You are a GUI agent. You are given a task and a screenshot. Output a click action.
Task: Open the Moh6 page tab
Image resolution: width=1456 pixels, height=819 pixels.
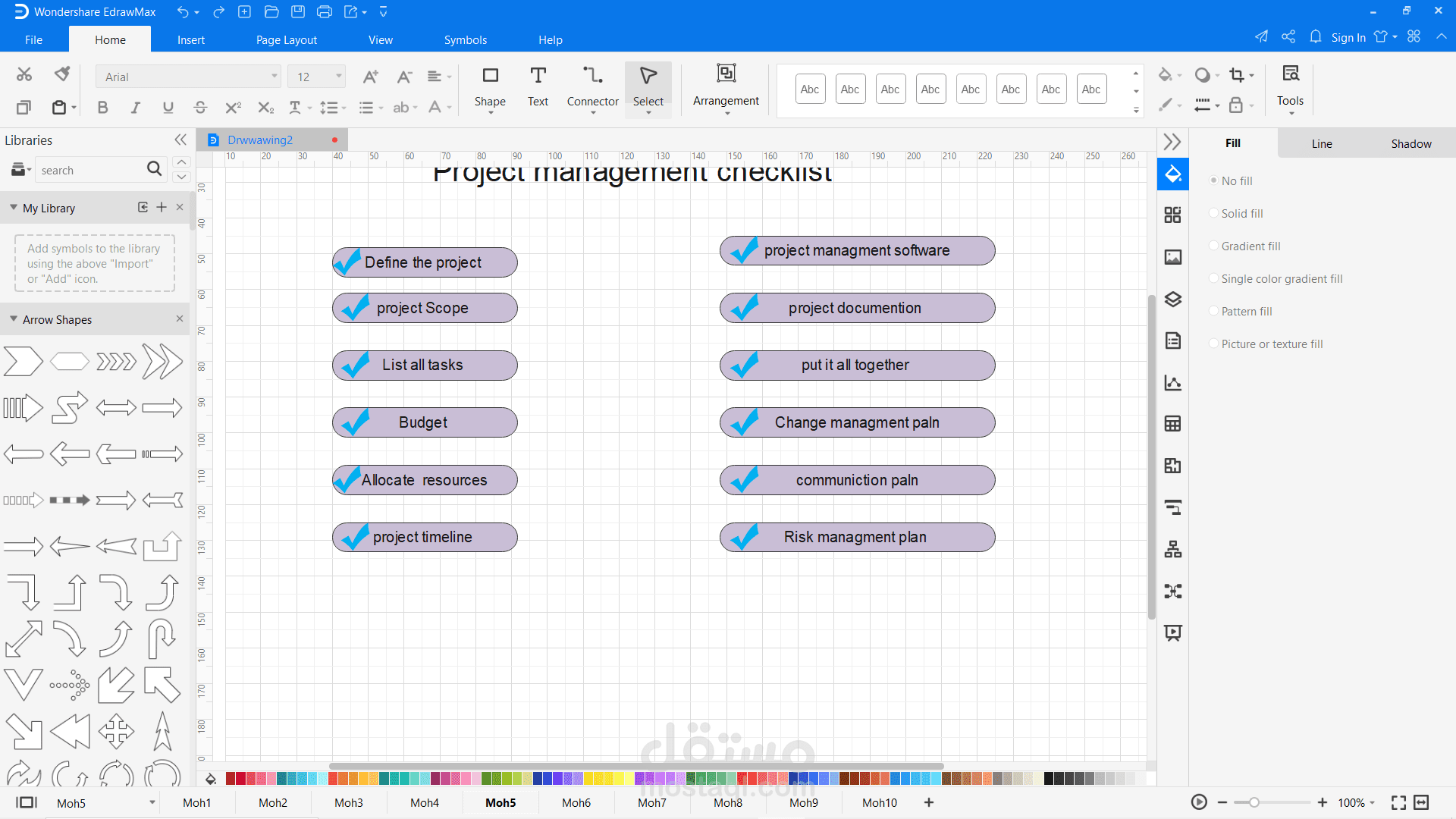pos(576,802)
